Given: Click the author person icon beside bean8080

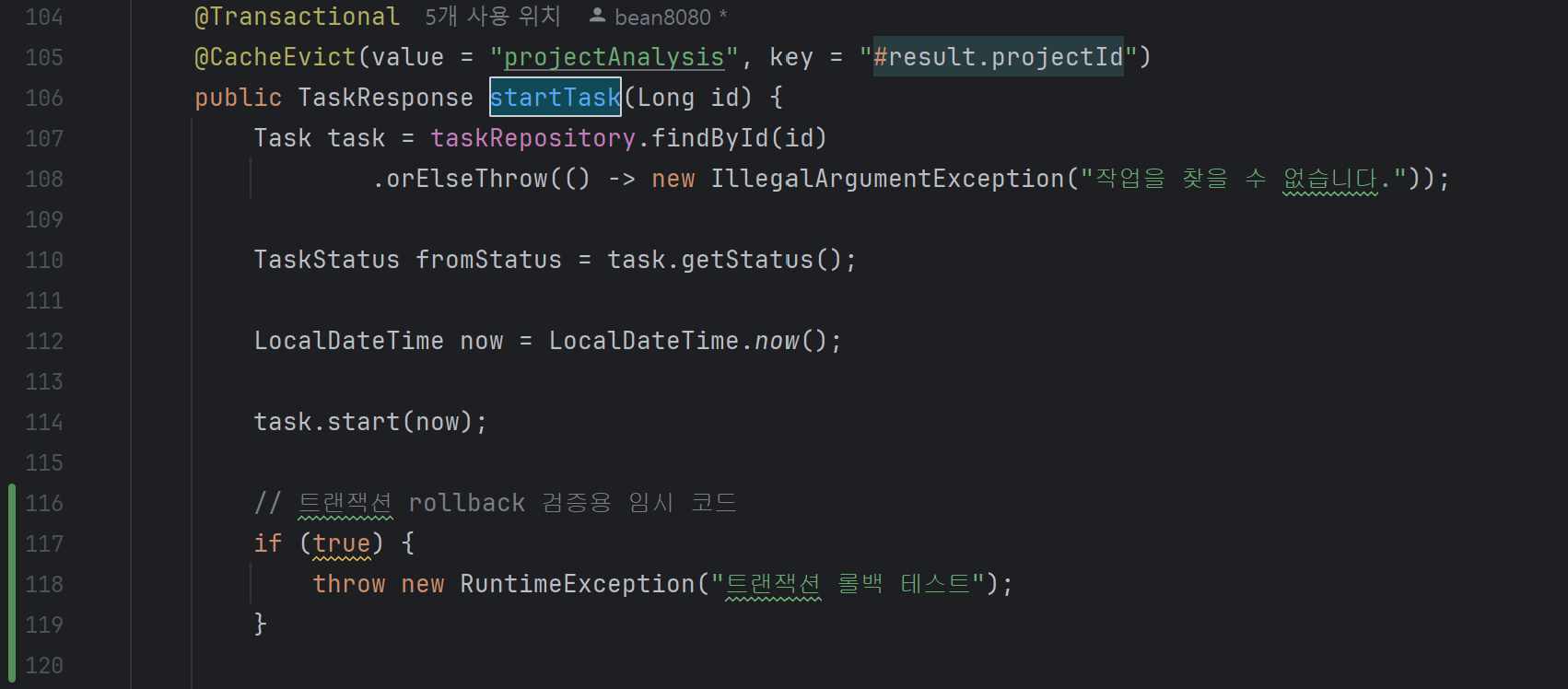Looking at the screenshot, I should click(x=597, y=16).
